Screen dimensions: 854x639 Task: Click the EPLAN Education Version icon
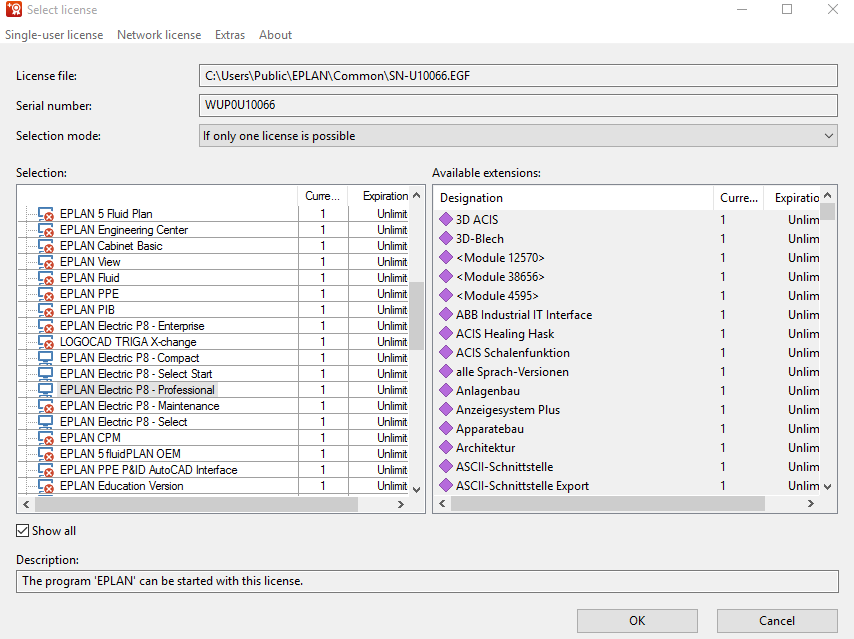(x=46, y=486)
